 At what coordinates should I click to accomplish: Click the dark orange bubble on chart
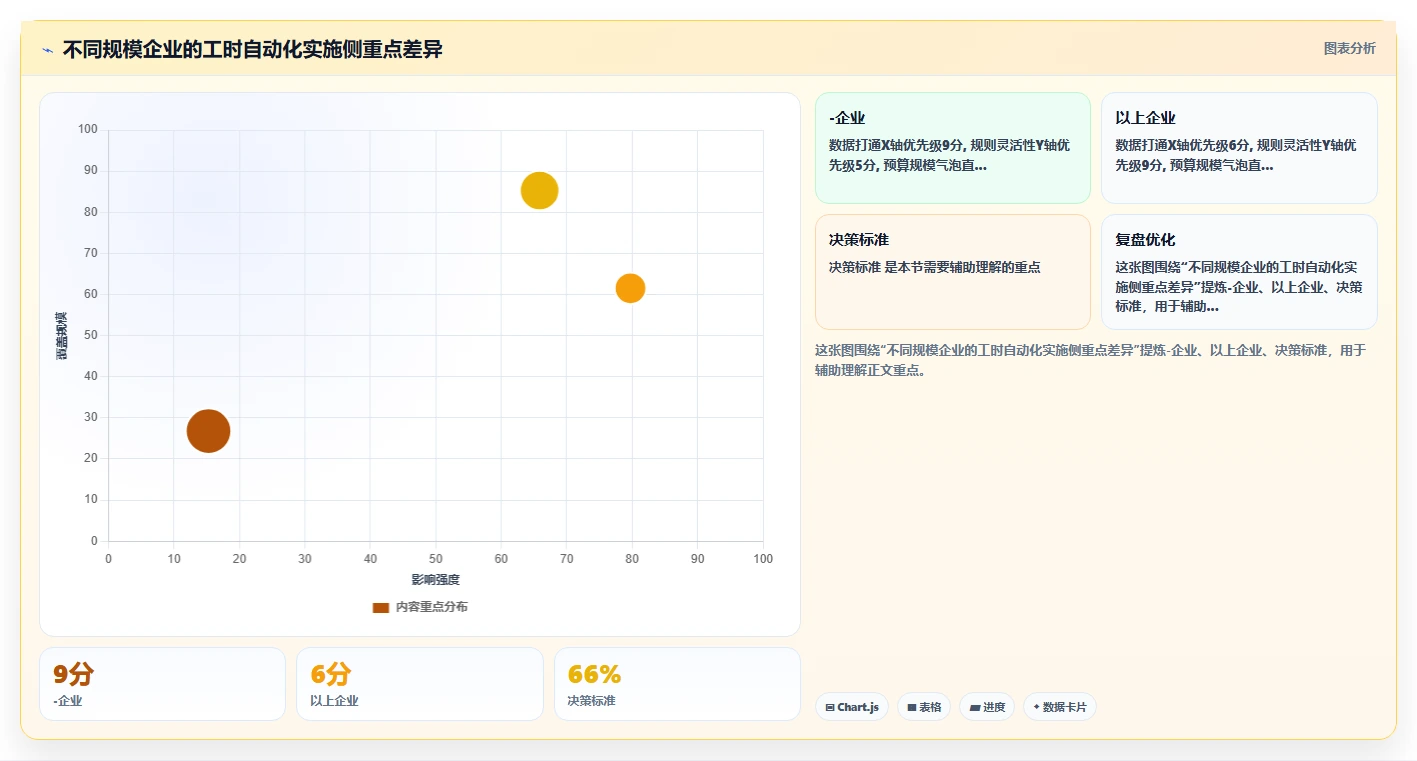click(208, 431)
